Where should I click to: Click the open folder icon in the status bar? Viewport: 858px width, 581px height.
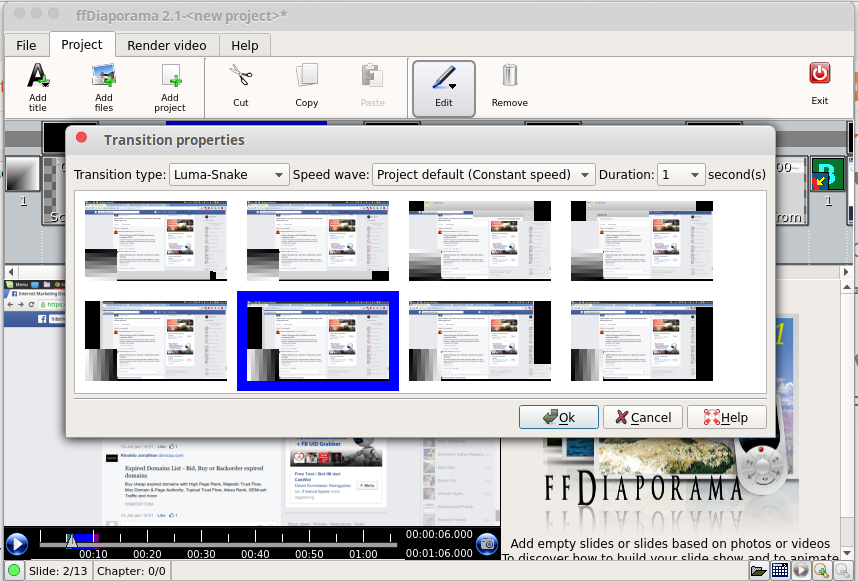tap(759, 570)
